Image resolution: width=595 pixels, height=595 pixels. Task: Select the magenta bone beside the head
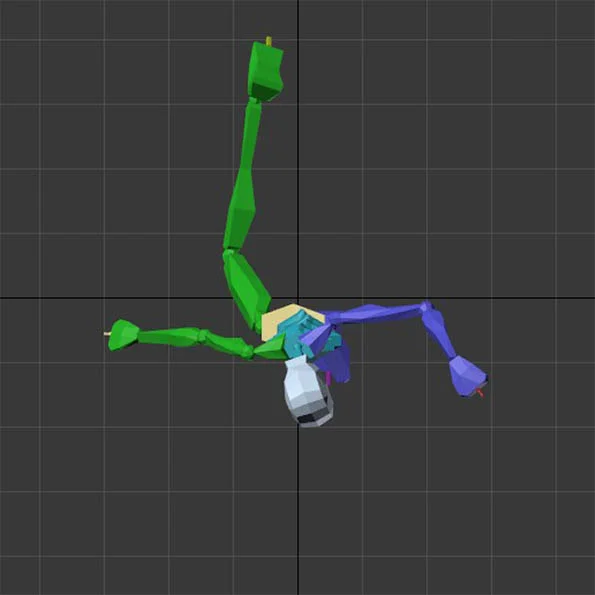328,378
